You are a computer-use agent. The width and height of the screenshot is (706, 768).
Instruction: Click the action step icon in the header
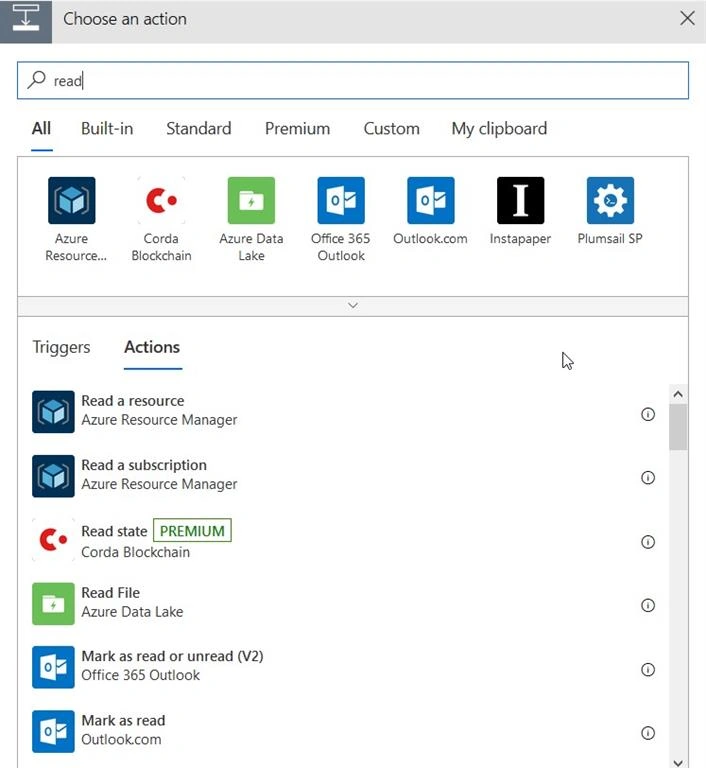(26, 22)
